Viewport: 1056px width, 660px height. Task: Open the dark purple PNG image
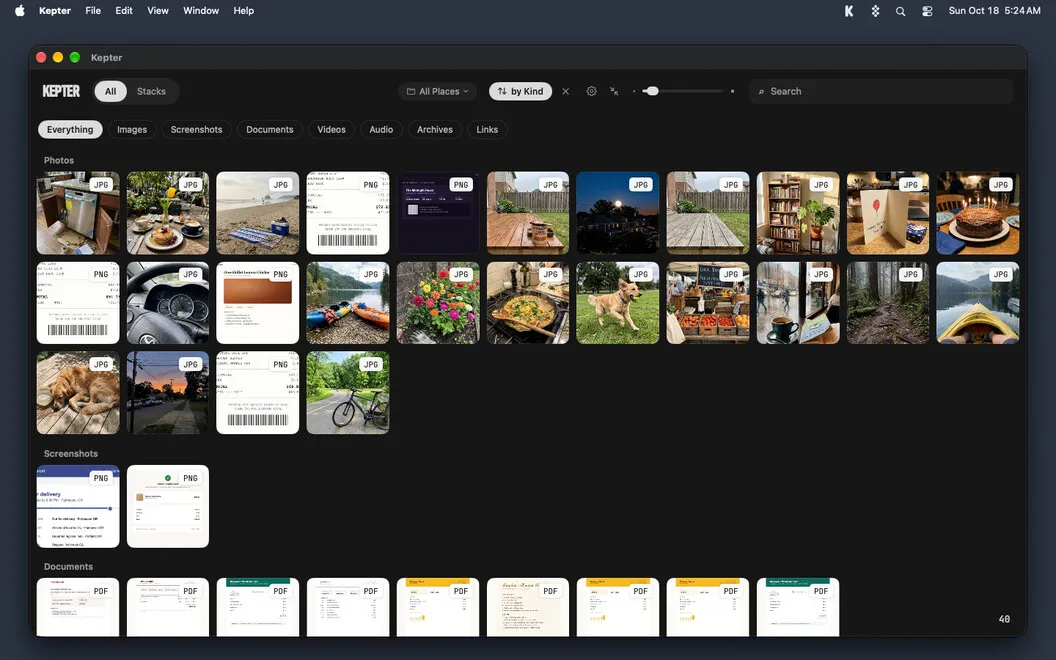[438, 213]
